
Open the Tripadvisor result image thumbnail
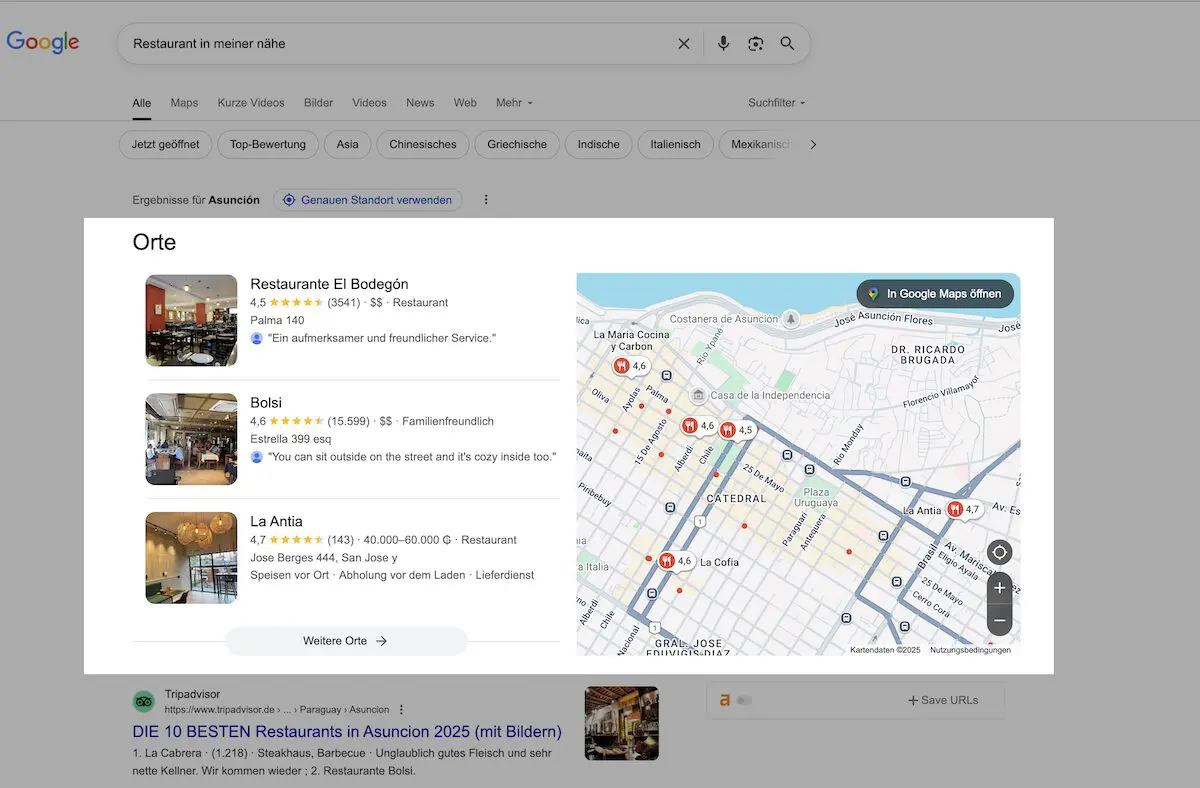coord(622,723)
